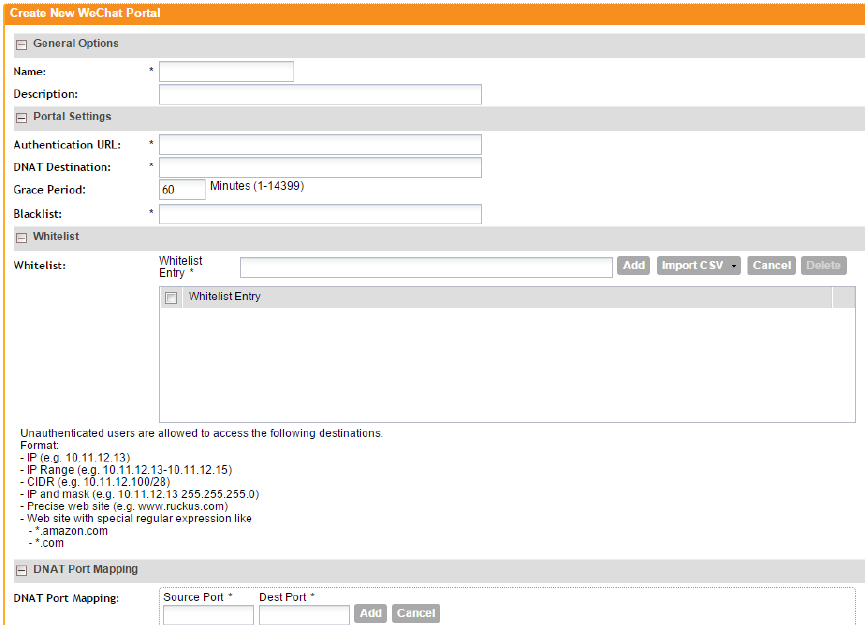Screen dimensions: 865x625
Task: Focus the DNAT Destination field
Action: (320, 167)
